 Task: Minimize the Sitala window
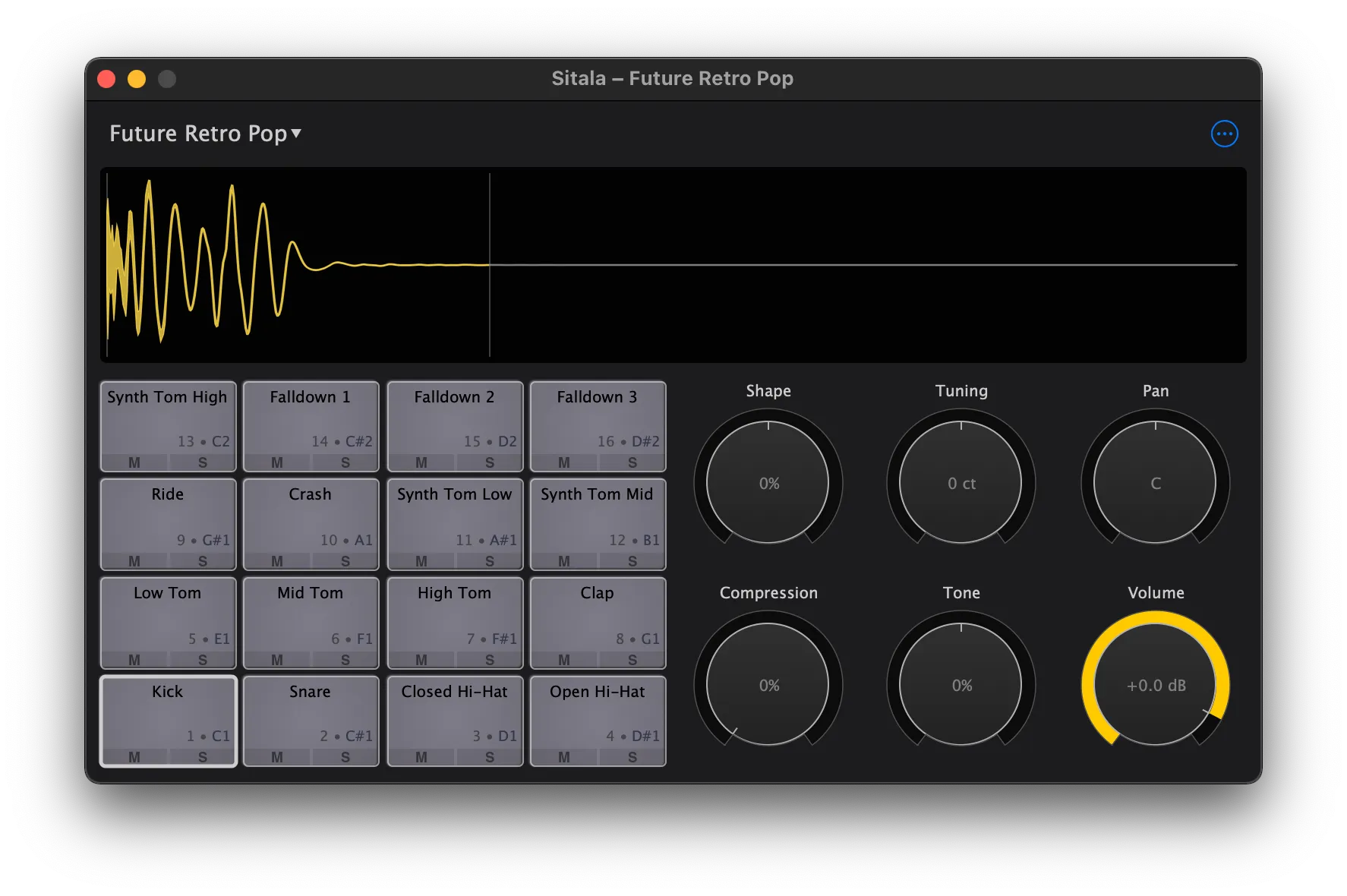pos(137,79)
